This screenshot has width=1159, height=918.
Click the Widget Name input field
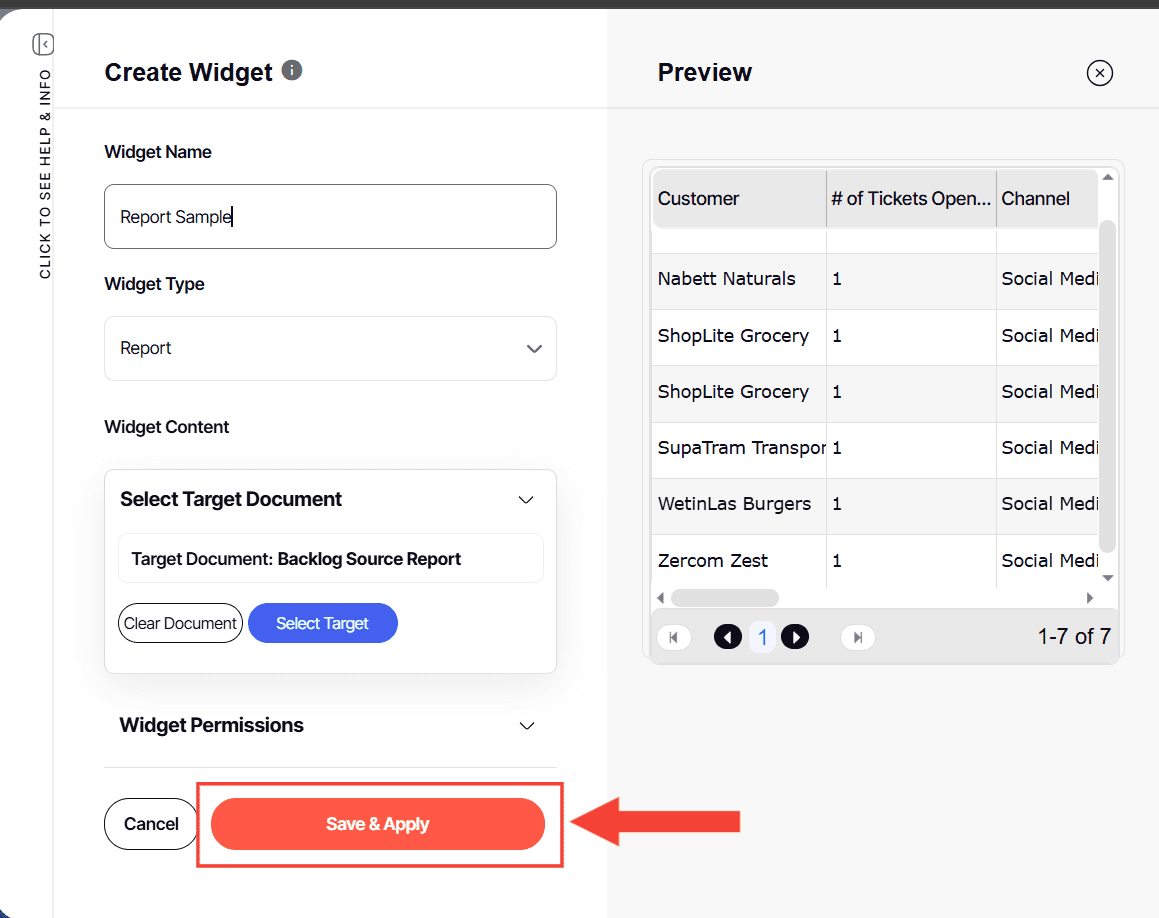coord(330,216)
